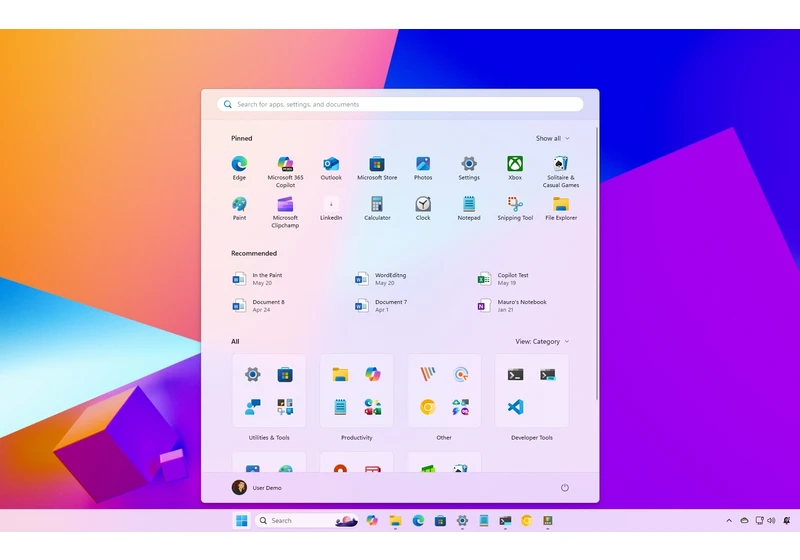
Task: Open Copilot Test Excel workbook
Action: tap(504, 278)
